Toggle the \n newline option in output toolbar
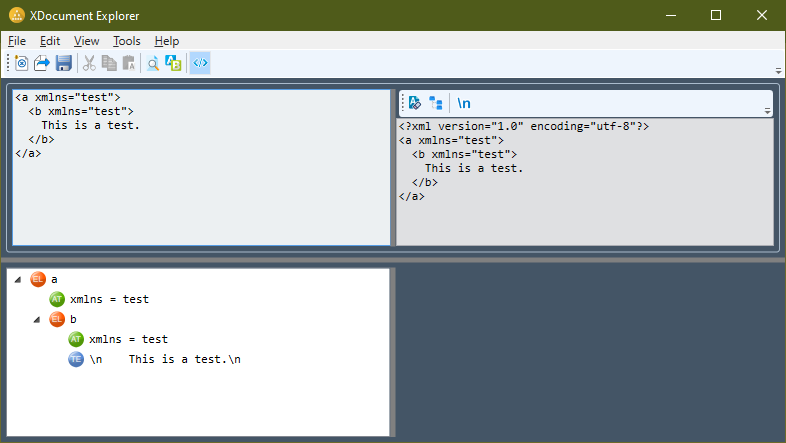The image size is (786, 443). click(464, 103)
